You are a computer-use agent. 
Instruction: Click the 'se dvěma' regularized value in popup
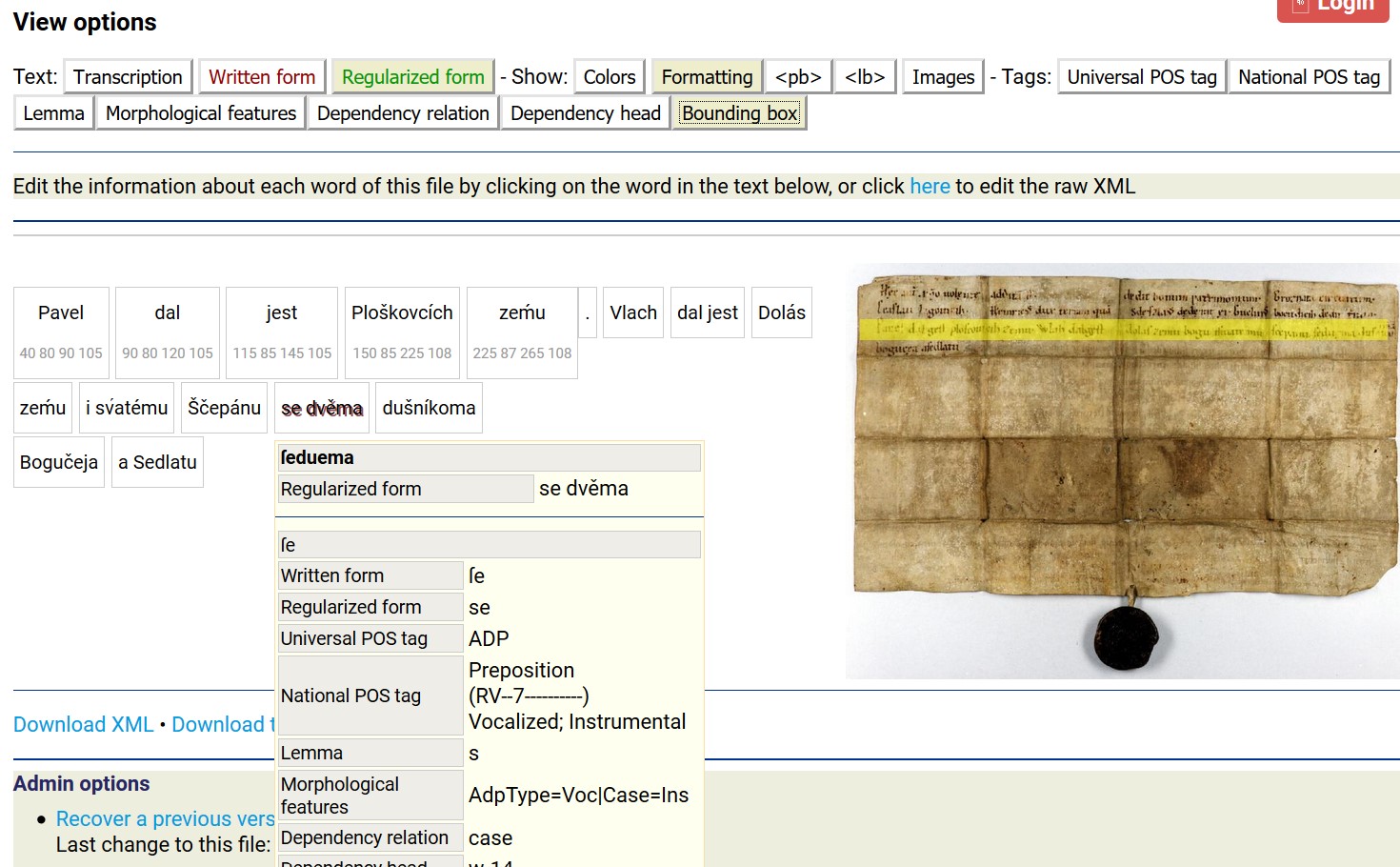tap(584, 489)
